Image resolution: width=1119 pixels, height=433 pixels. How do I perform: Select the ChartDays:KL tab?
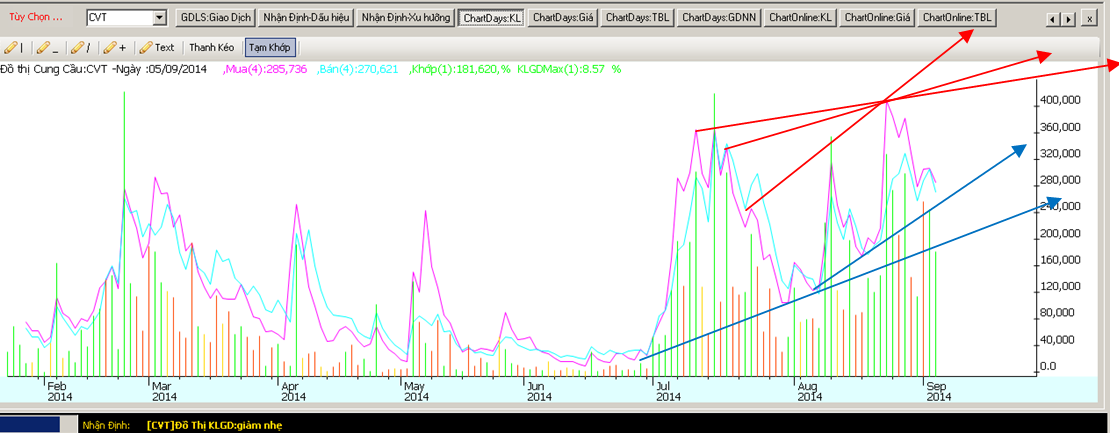tap(492, 17)
